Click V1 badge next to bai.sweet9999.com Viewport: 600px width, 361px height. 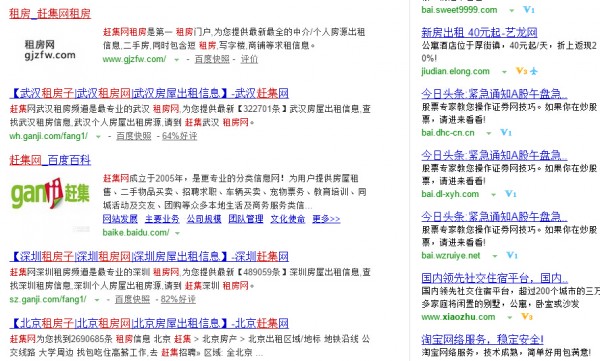tap(529, 10)
